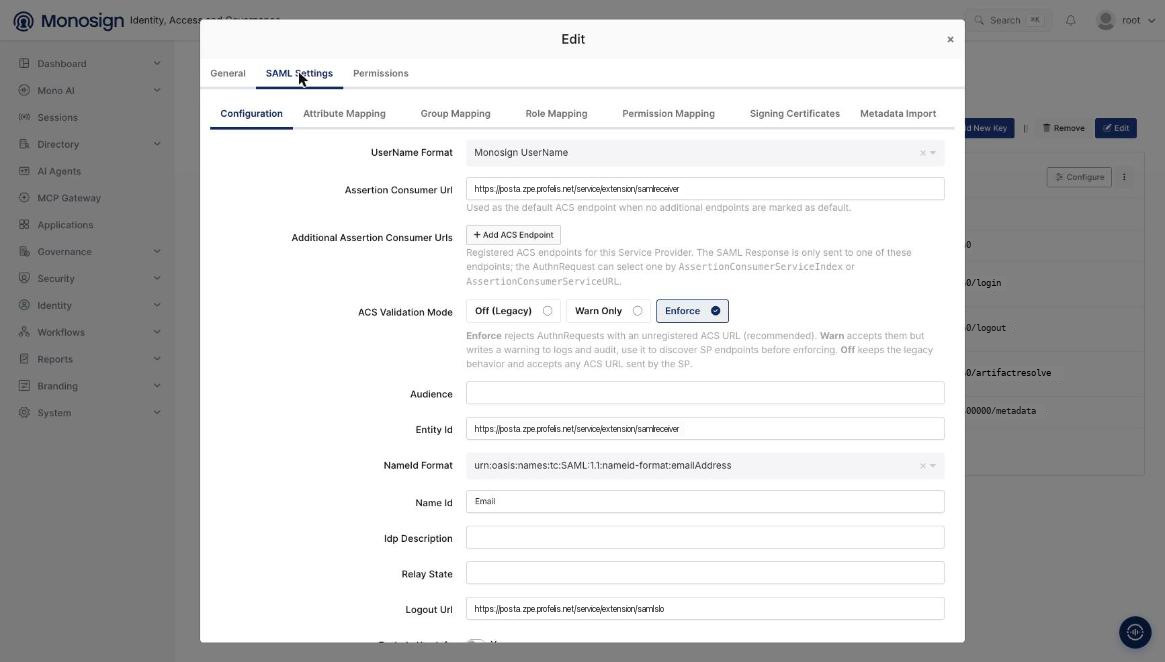Clear the NameId Format selection
Screen dimensions: 1165x662
923,466
